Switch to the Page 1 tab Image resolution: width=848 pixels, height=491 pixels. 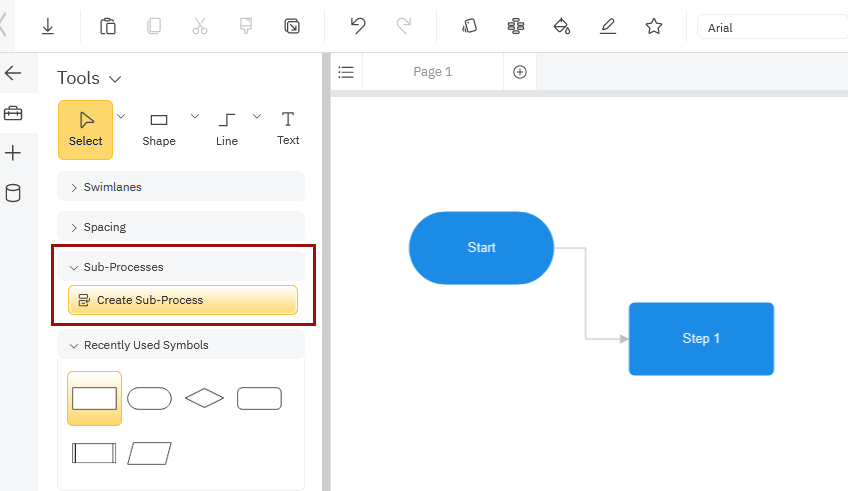pyautogui.click(x=433, y=72)
